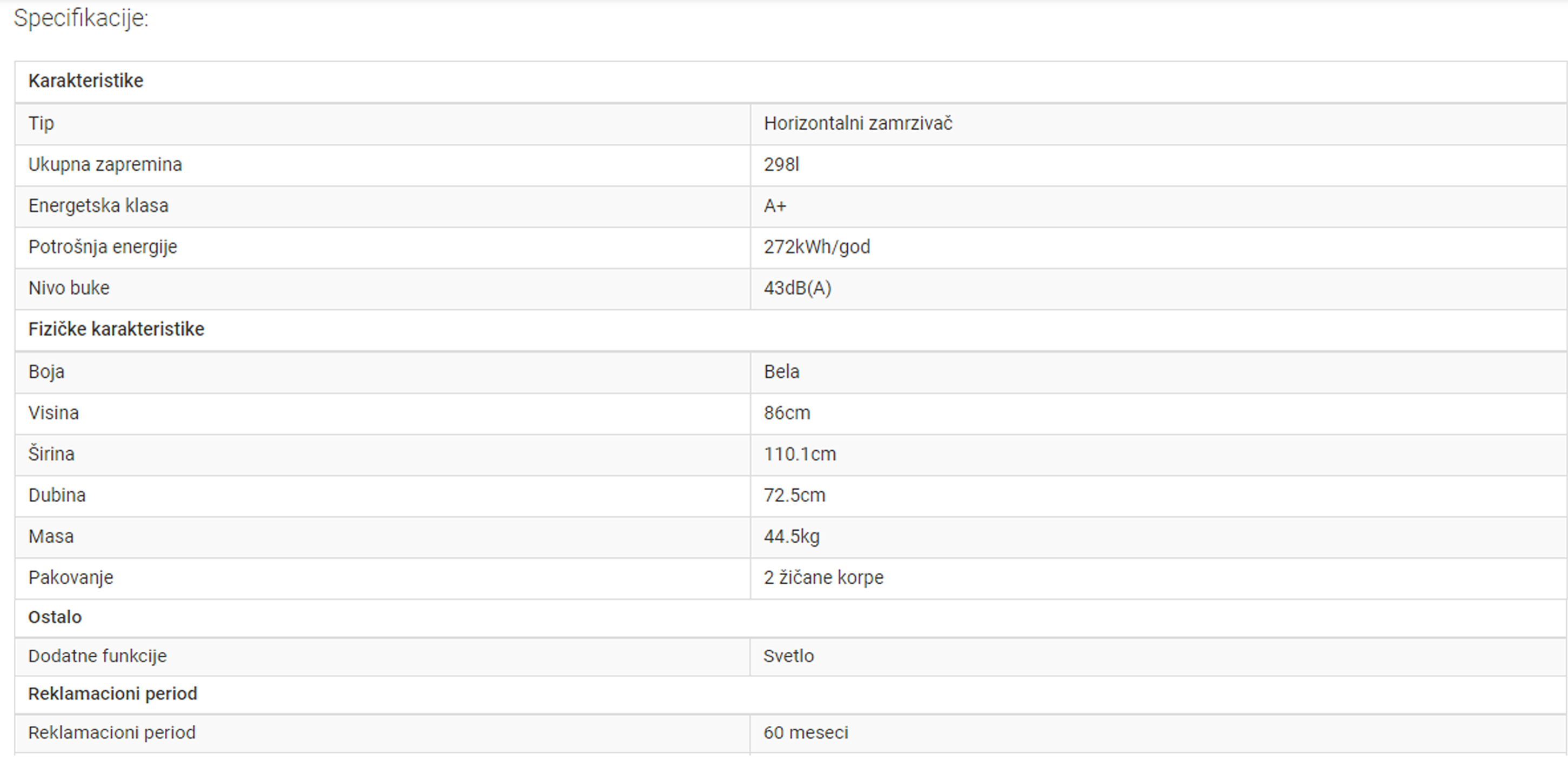
Task: Click the 86cm height value
Action: coord(787,413)
